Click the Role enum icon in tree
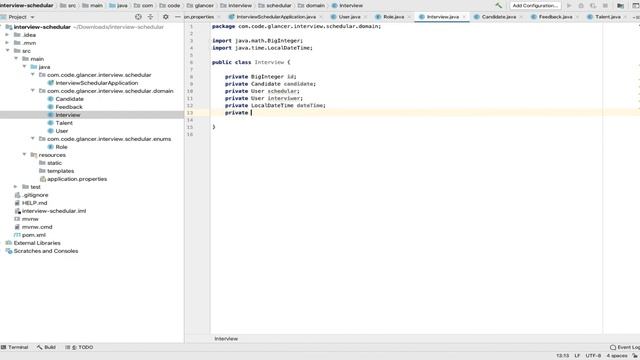 tap(51, 147)
